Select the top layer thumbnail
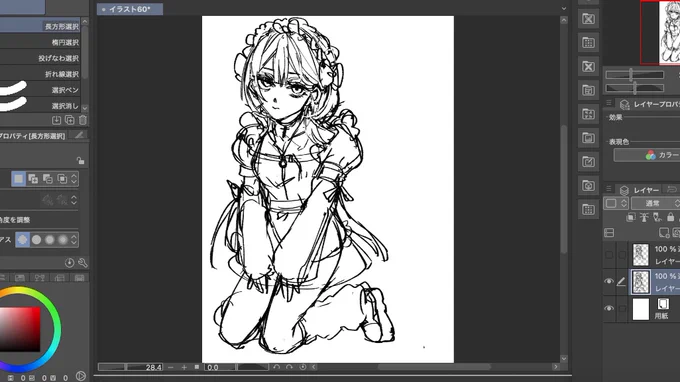The height and width of the screenshot is (382, 680). point(641,255)
